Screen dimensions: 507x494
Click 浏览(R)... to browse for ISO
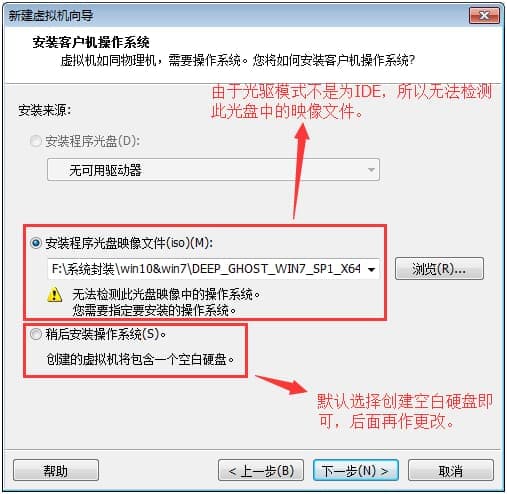pyautogui.click(x=439, y=269)
